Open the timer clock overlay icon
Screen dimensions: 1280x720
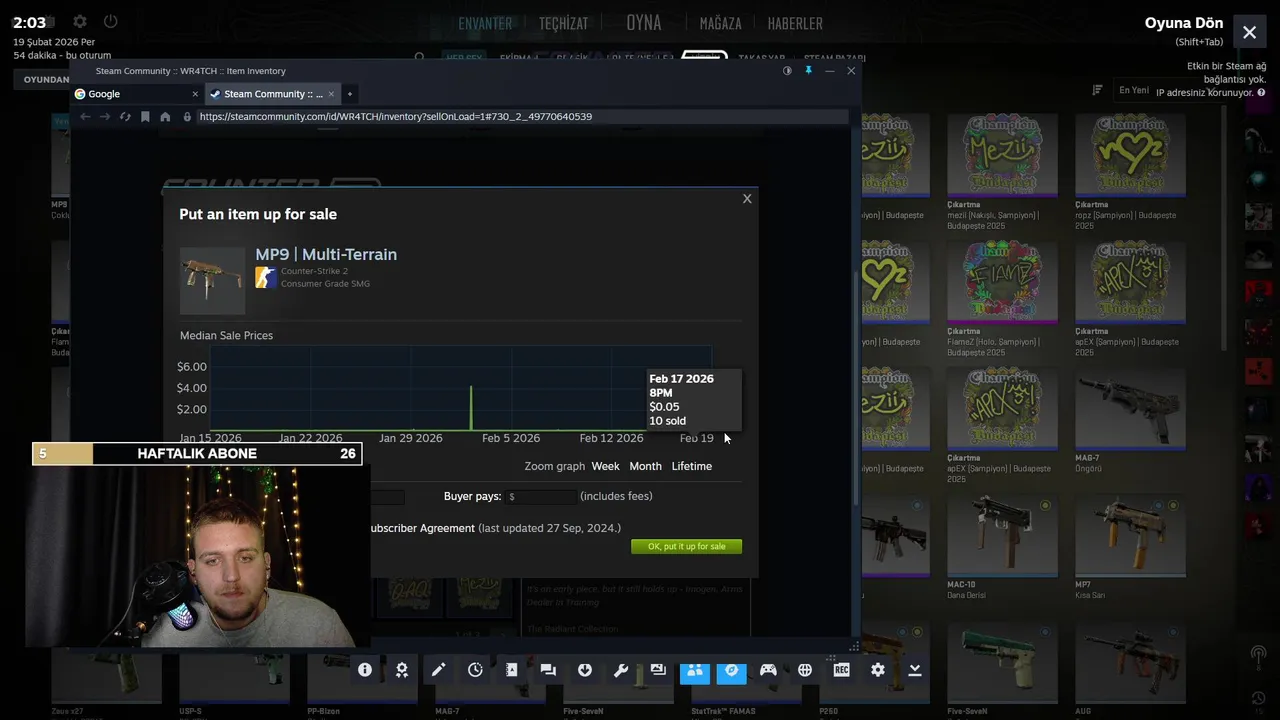coord(475,670)
